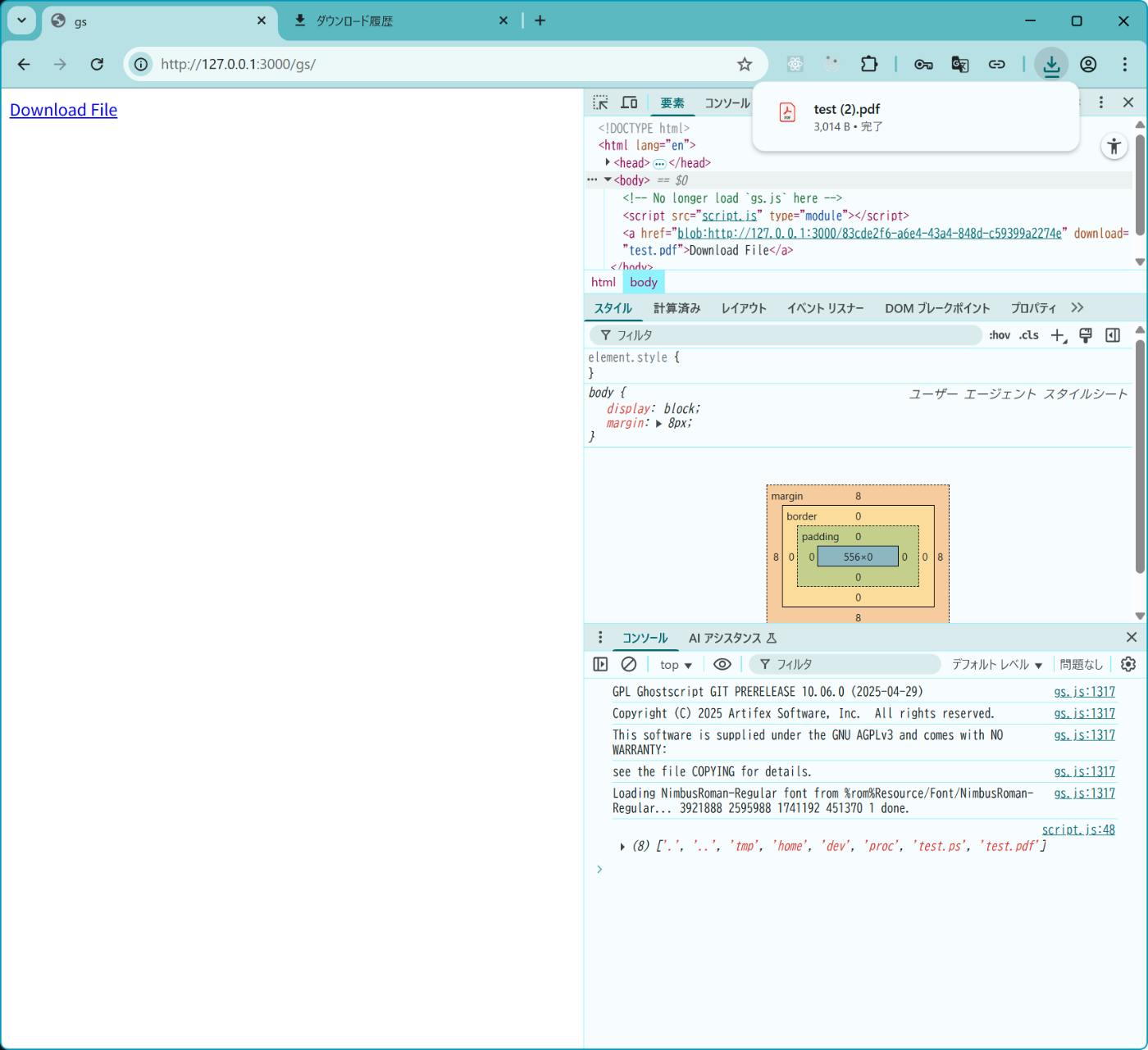
Task: Open the Chrome profile icon
Action: (1088, 64)
